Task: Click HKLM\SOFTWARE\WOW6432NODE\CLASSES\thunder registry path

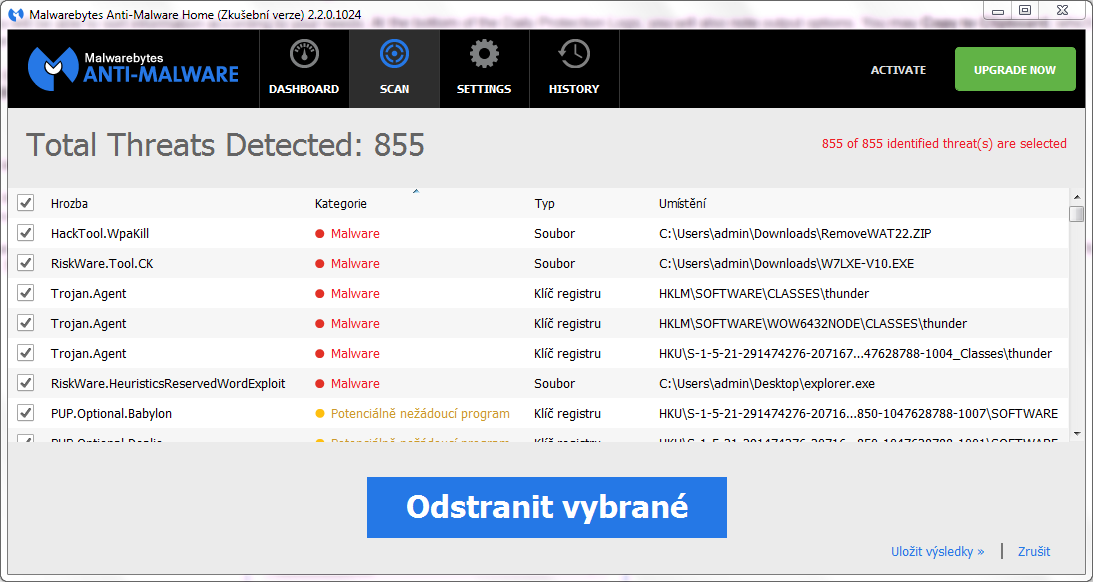Action: tap(813, 323)
